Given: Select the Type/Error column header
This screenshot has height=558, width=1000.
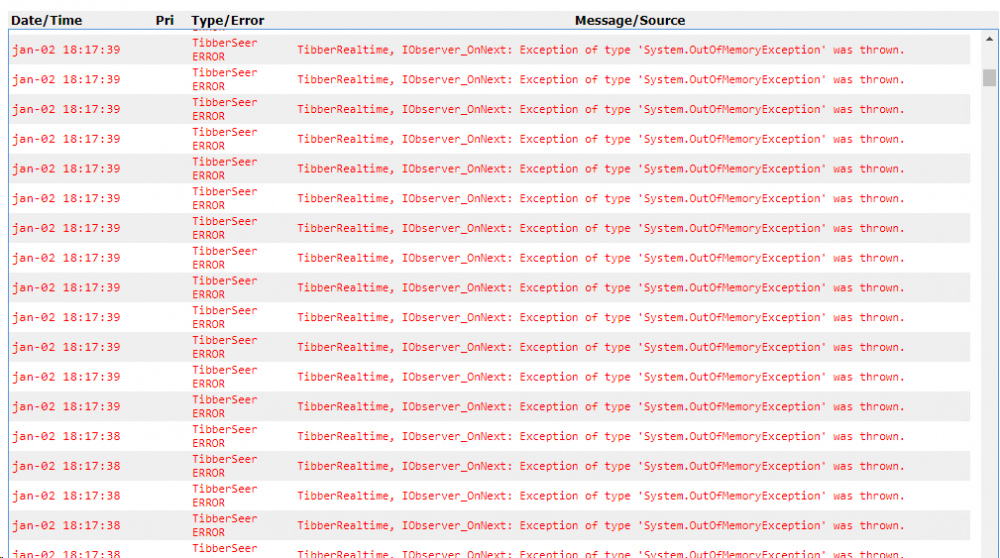Looking at the screenshot, I should (228, 20).
